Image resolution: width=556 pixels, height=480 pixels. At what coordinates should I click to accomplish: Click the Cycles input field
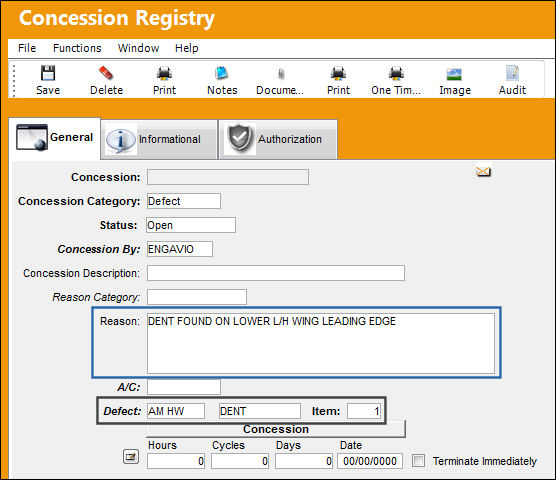coord(240,461)
